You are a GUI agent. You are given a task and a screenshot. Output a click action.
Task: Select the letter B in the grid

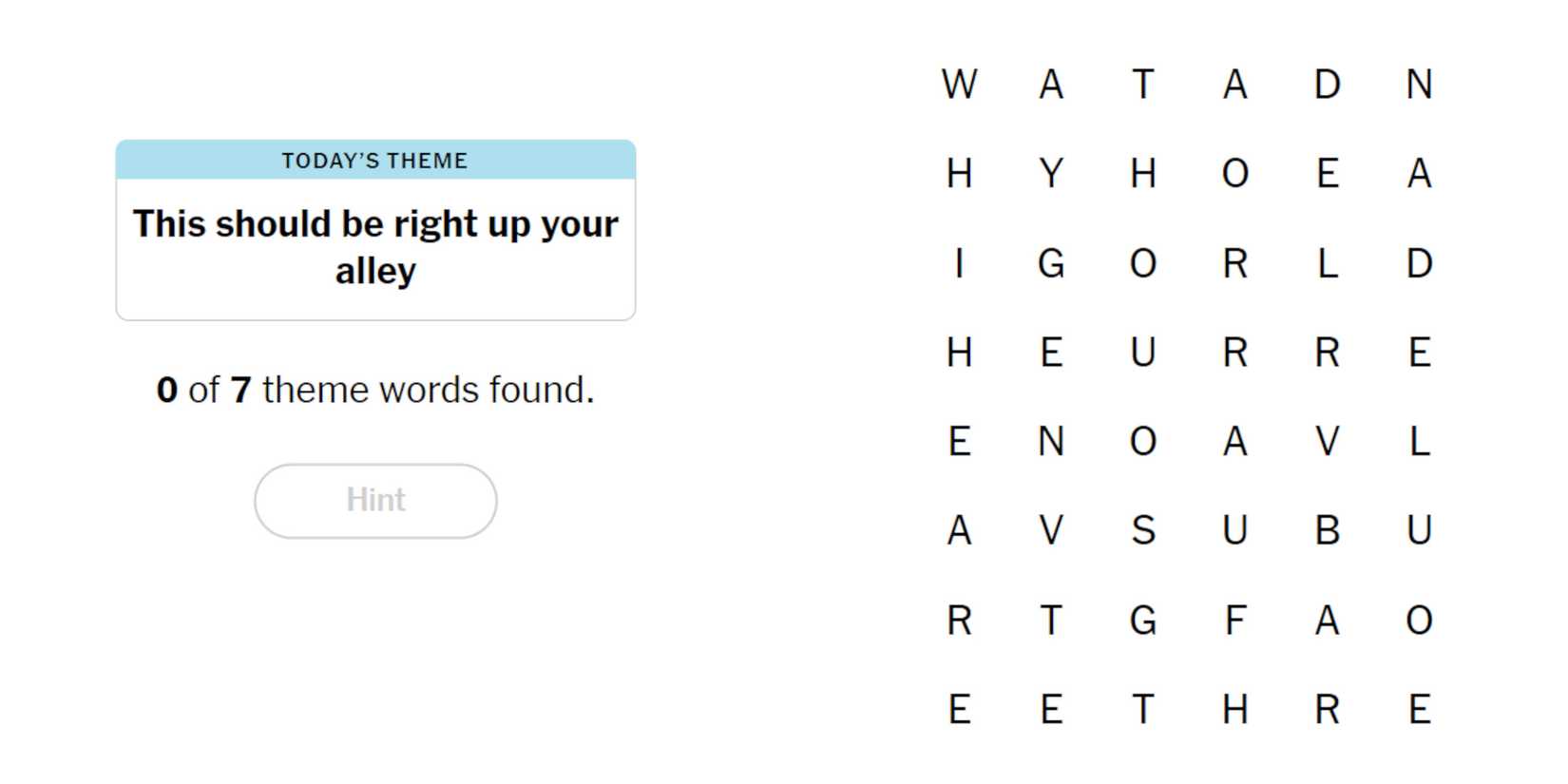pyautogui.click(x=1327, y=530)
